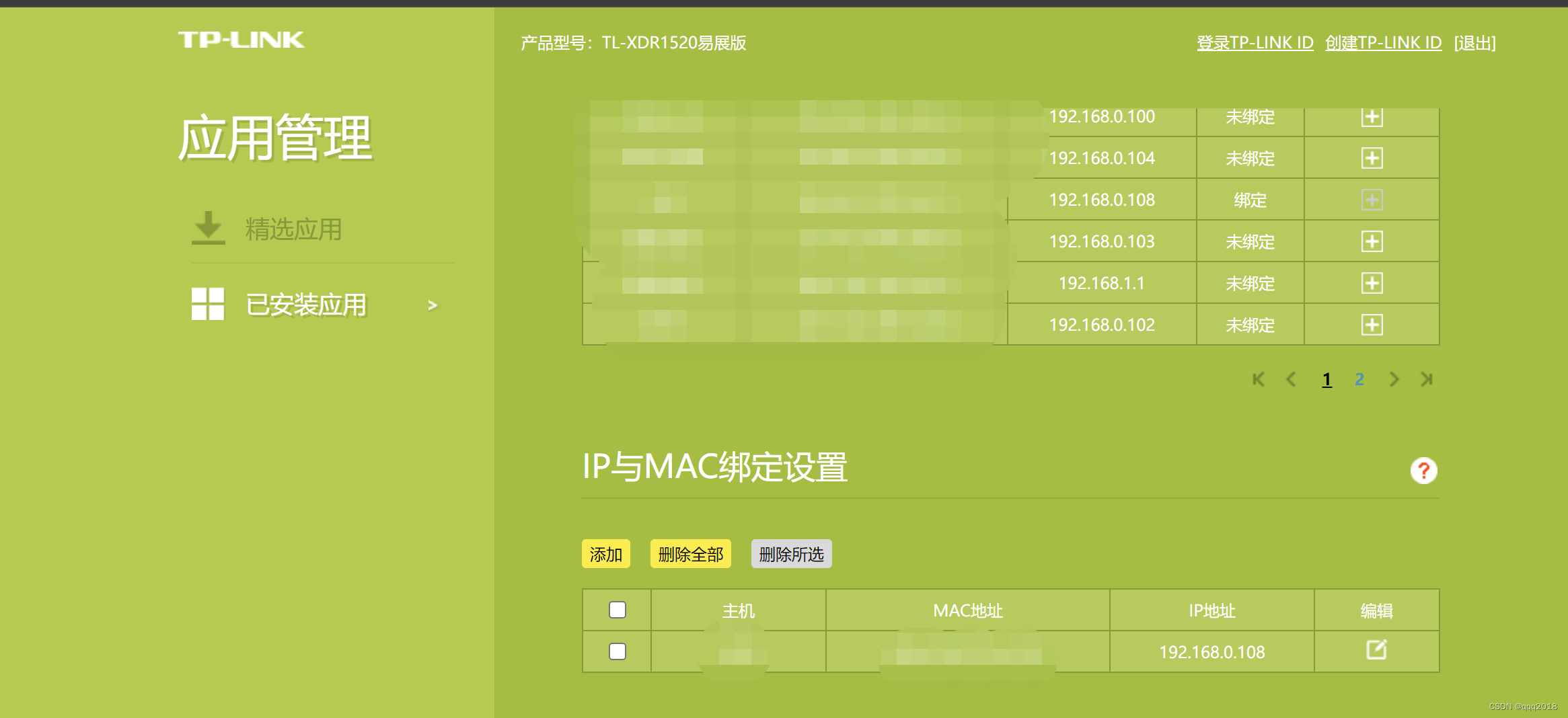Click the 添加 button
This screenshot has height=718, width=1568.
(x=606, y=554)
